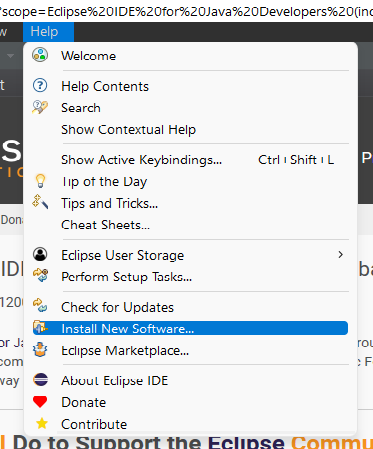Screen dimensions: 373x449
Task: Expand the Eclipse User Storage submenu arrow
Action: (x=340, y=255)
